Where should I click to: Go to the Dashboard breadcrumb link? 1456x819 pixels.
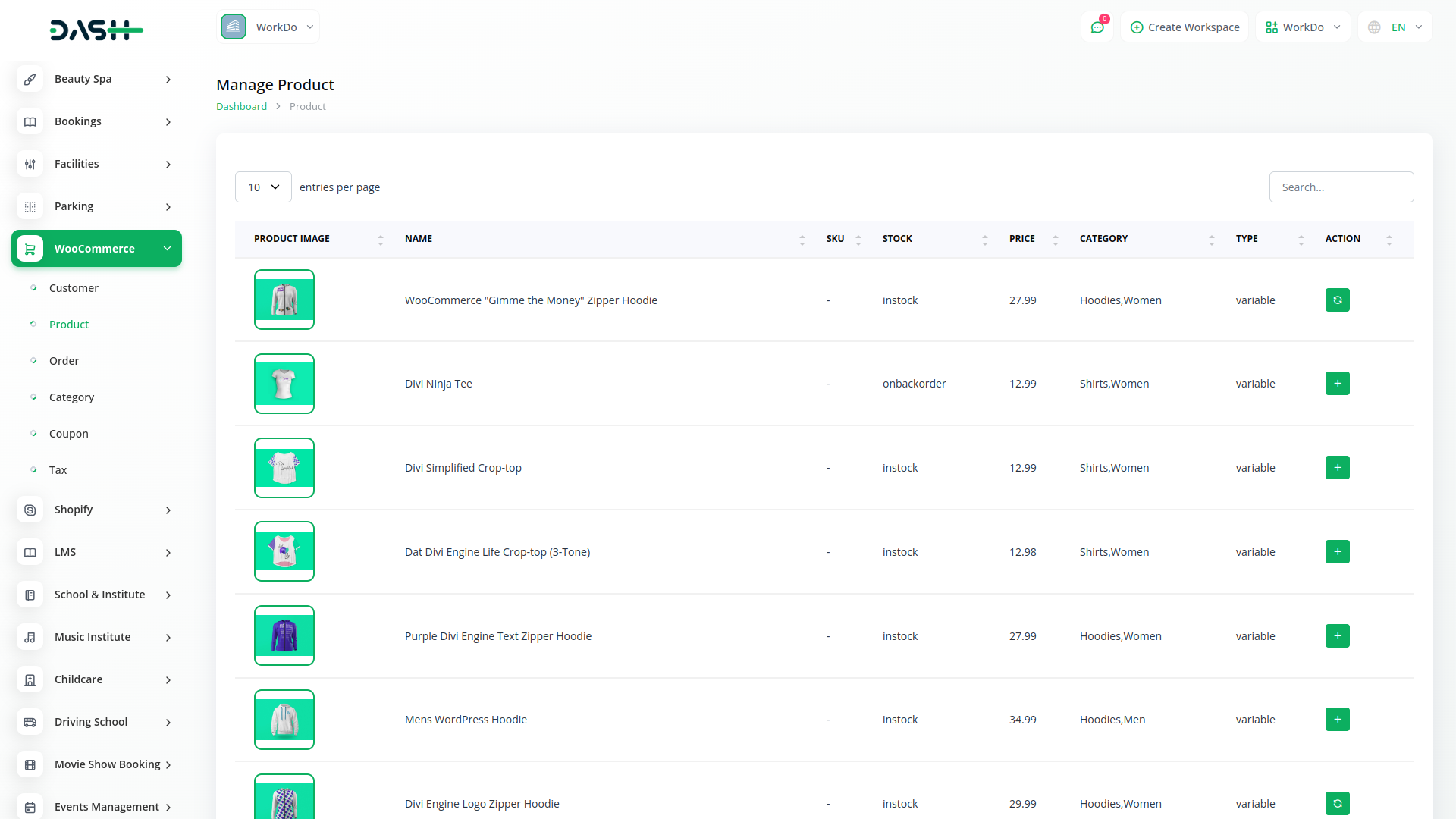[241, 106]
